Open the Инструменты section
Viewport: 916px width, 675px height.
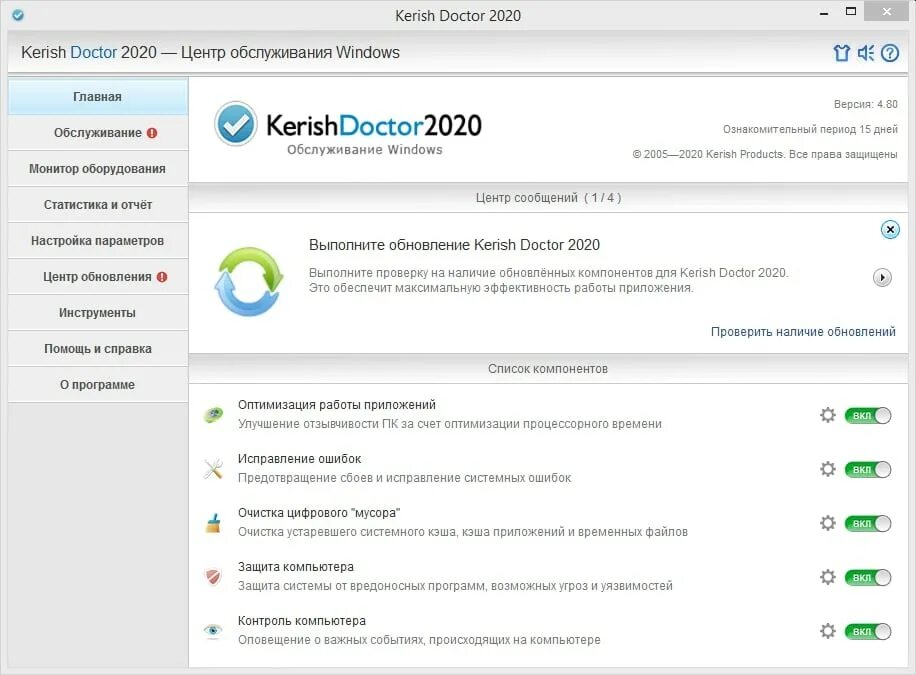pyautogui.click(x=98, y=313)
